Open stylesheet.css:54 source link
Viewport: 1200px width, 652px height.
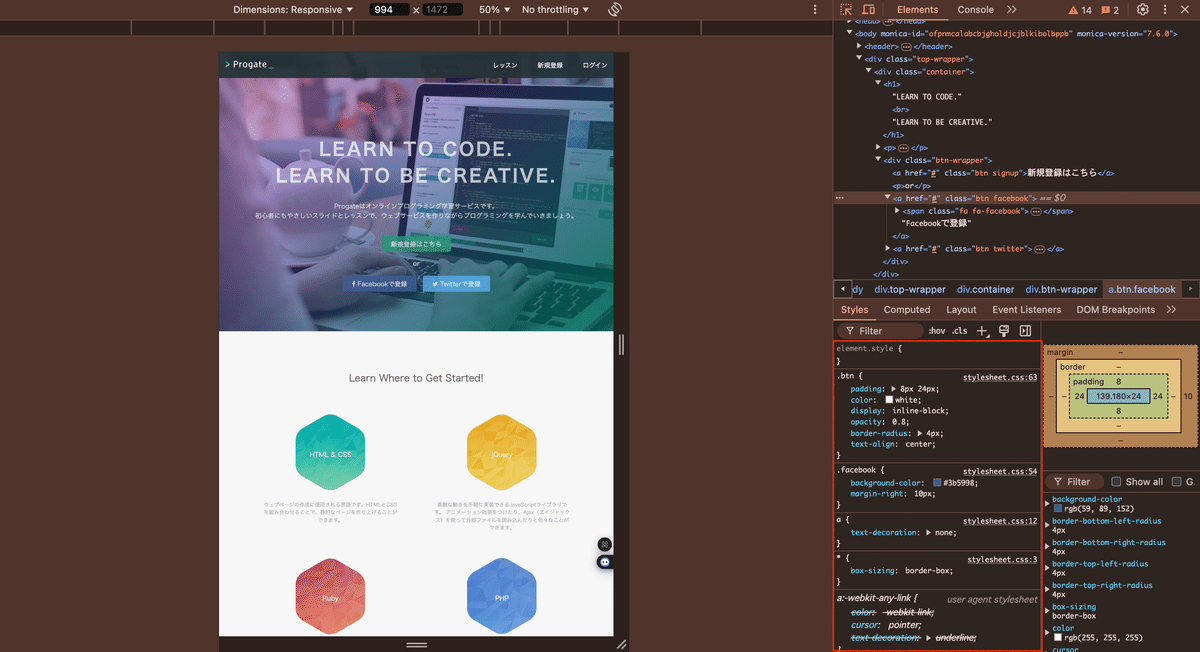point(1000,471)
